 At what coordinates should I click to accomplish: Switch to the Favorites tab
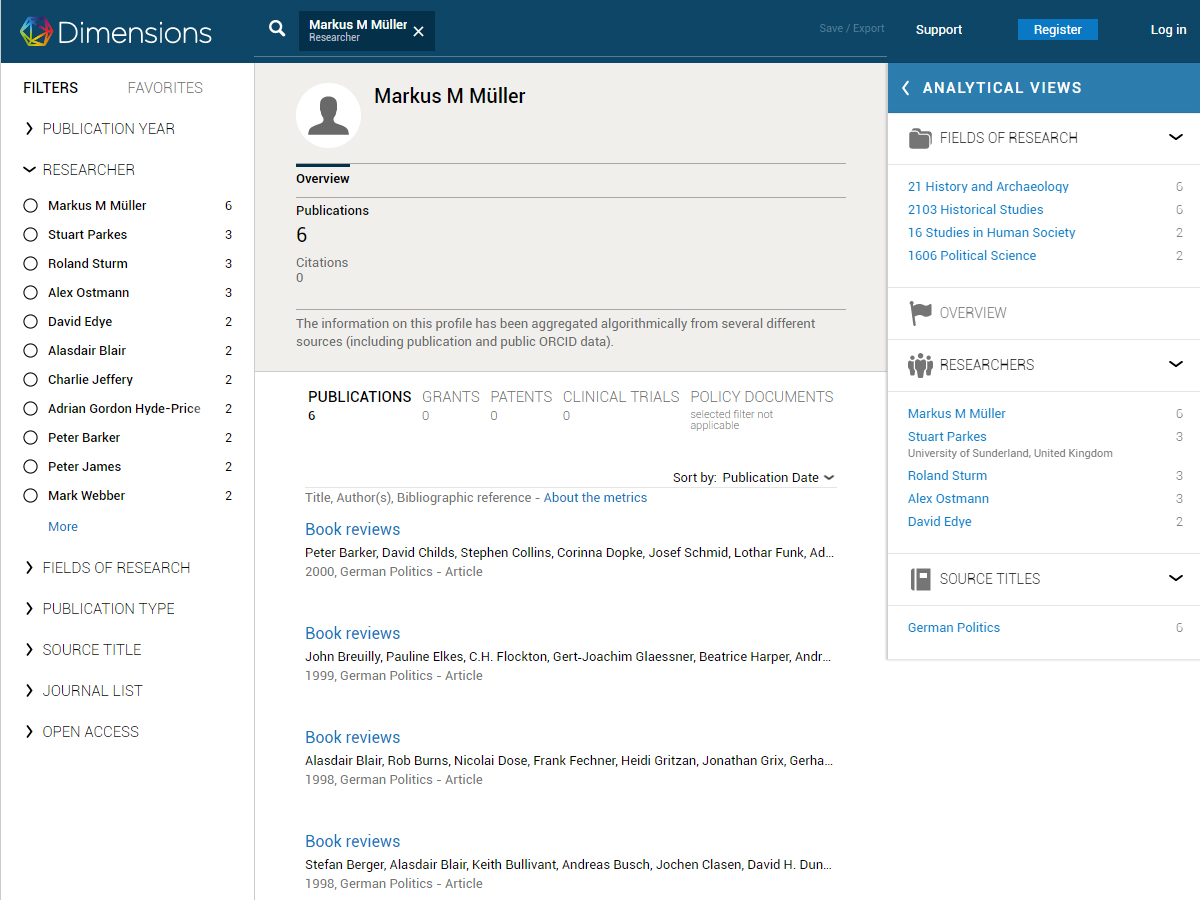tap(165, 88)
